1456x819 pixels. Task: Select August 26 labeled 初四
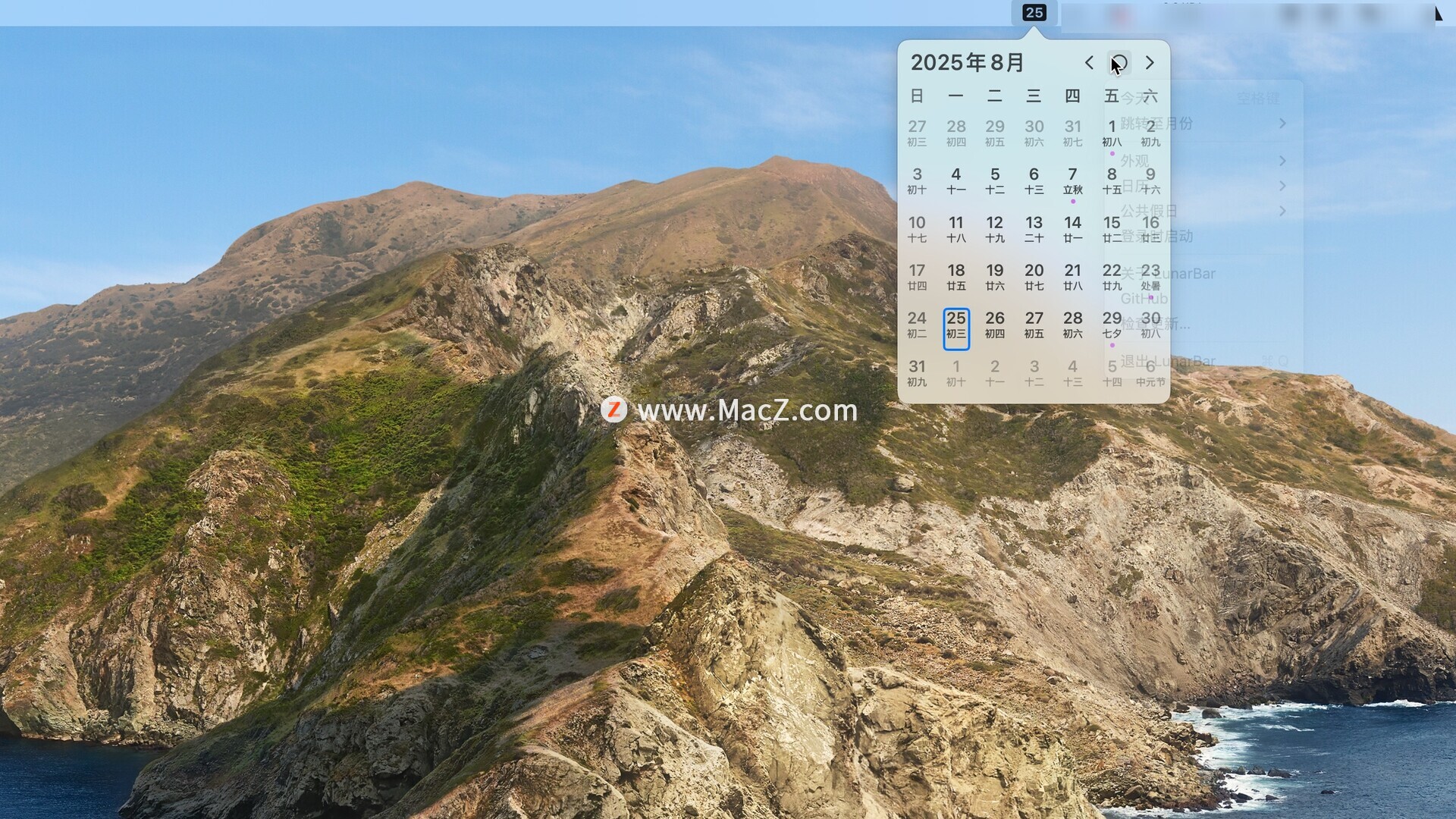(995, 326)
